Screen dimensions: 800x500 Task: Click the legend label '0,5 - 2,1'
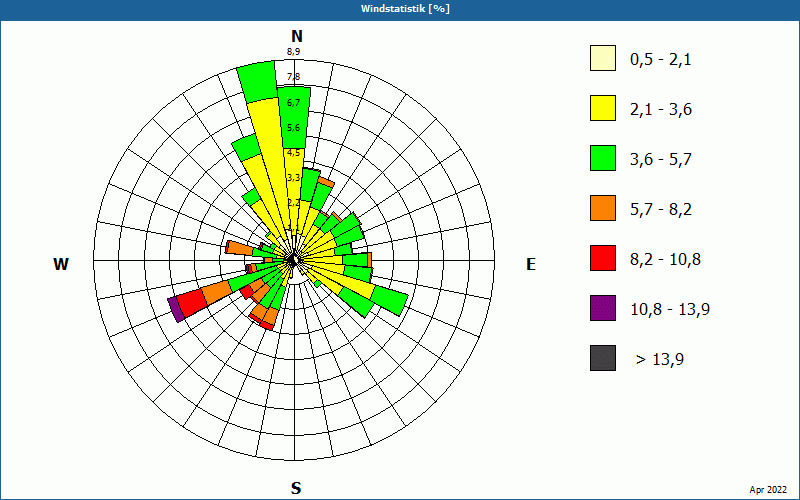click(x=661, y=60)
